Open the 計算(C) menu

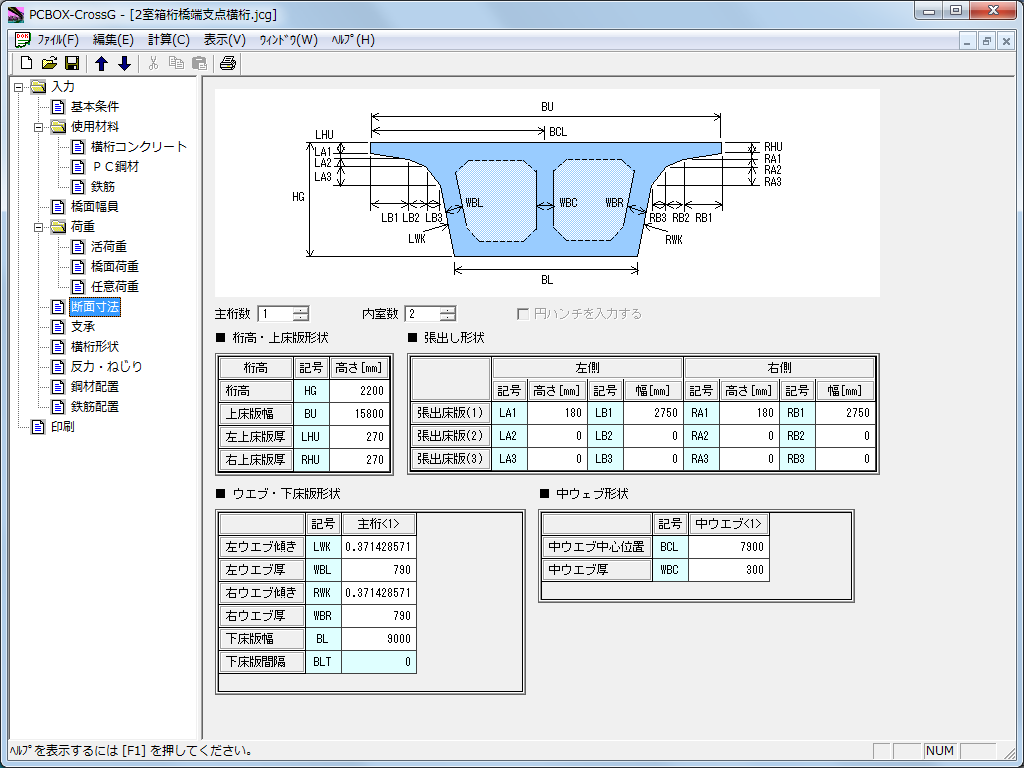coord(168,40)
